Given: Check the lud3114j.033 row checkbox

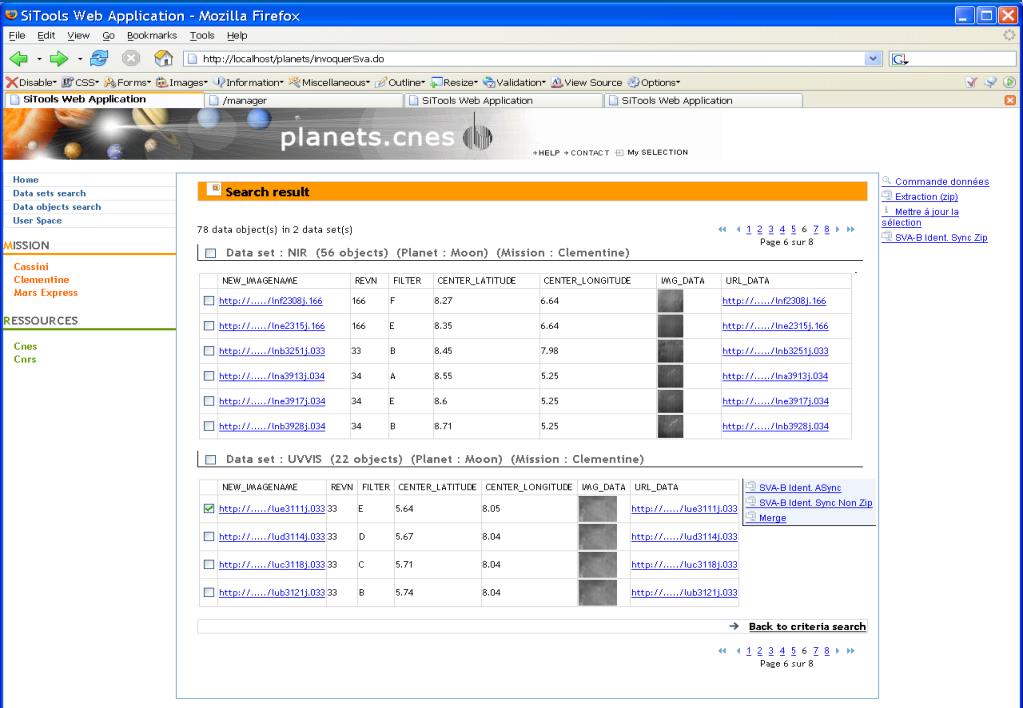Looking at the screenshot, I should point(209,536).
